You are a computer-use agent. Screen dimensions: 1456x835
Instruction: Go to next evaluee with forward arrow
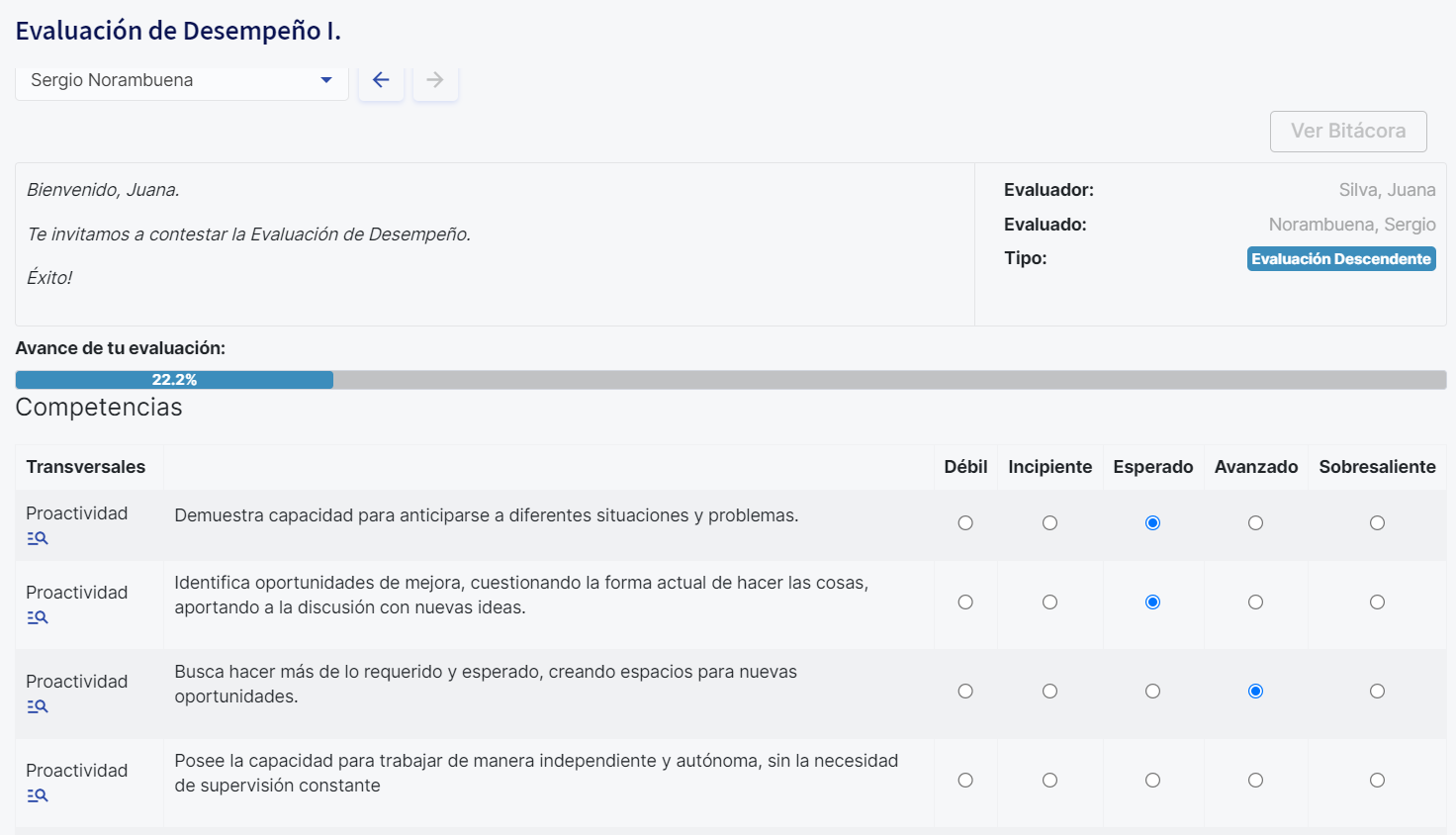(x=435, y=80)
